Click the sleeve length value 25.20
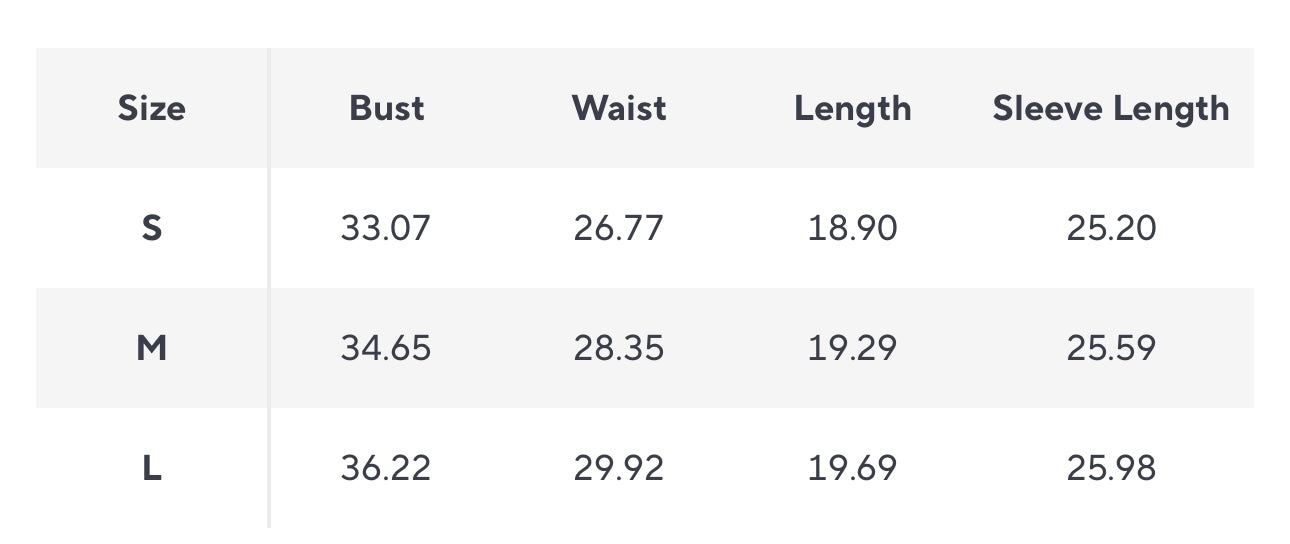Viewport: 1290px width, 544px height. [1110, 228]
